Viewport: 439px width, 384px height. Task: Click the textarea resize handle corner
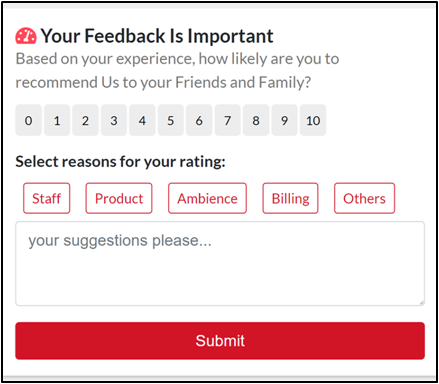(422, 302)
